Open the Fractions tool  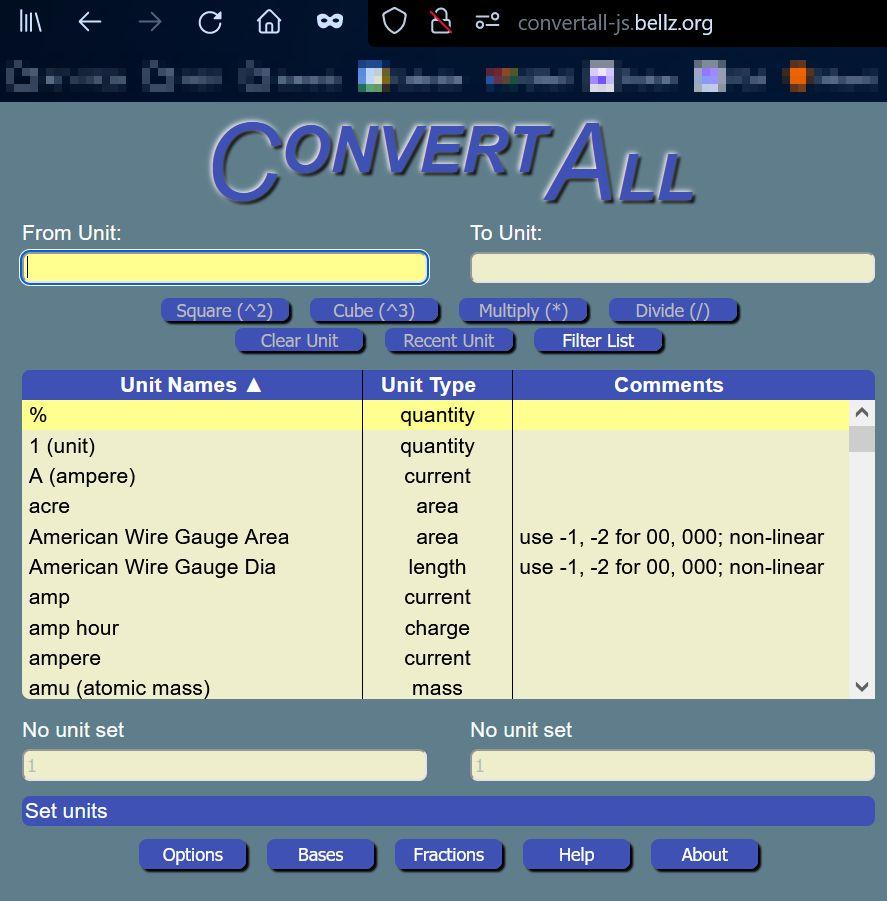448,855
